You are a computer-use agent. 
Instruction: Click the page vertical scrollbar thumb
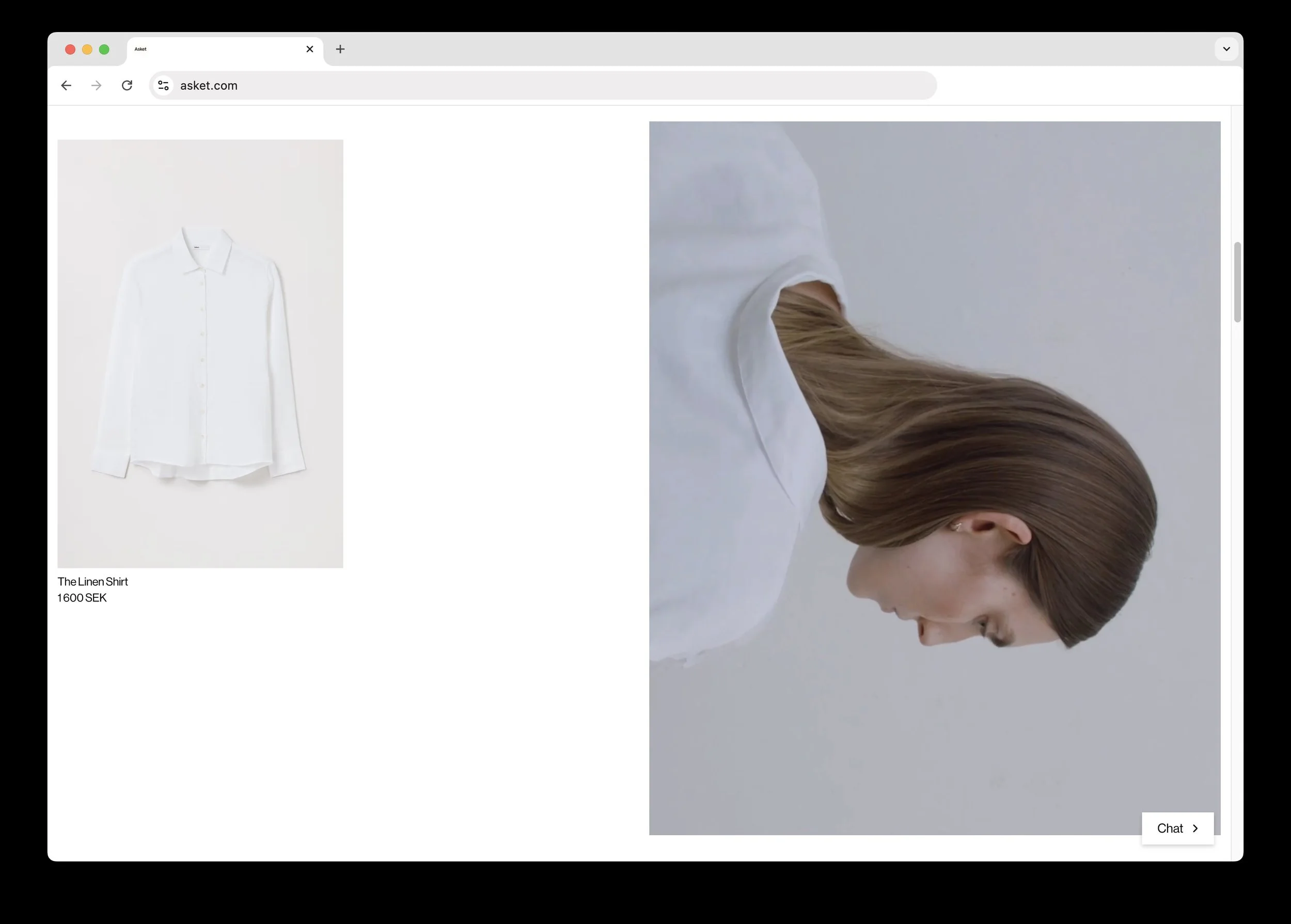coord(1237,282)
